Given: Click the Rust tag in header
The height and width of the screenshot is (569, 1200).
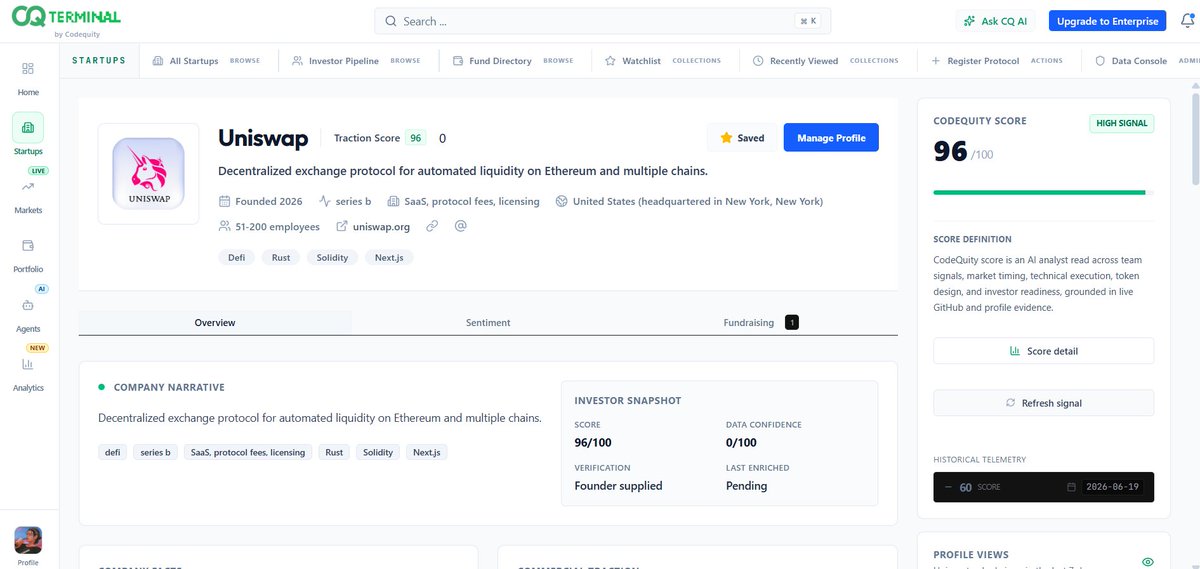Looking at the screenshot, I should tap(281, 257).
